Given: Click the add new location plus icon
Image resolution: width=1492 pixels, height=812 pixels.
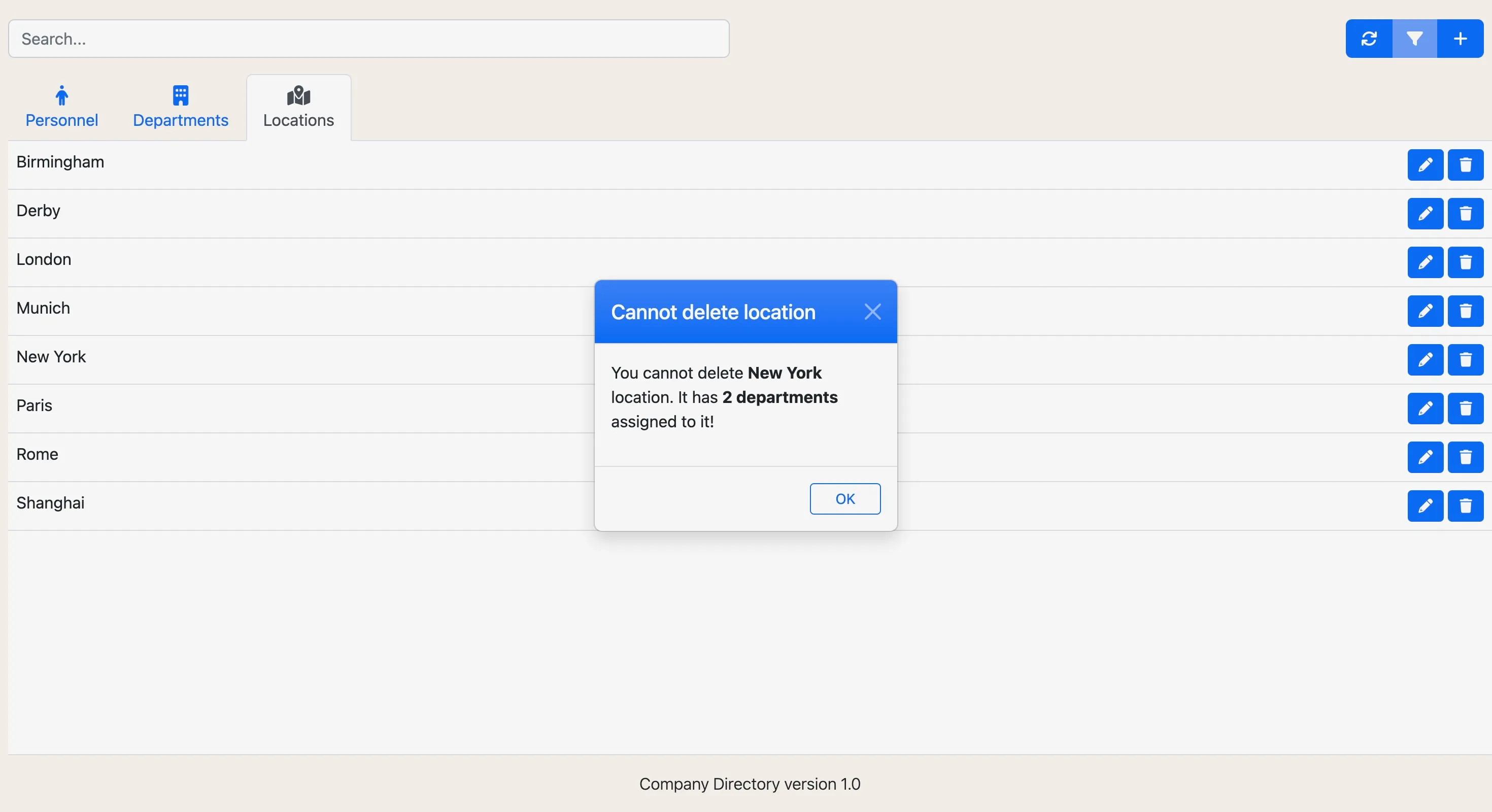Looking at the screenshot, I should click(x=1460, y=38).
